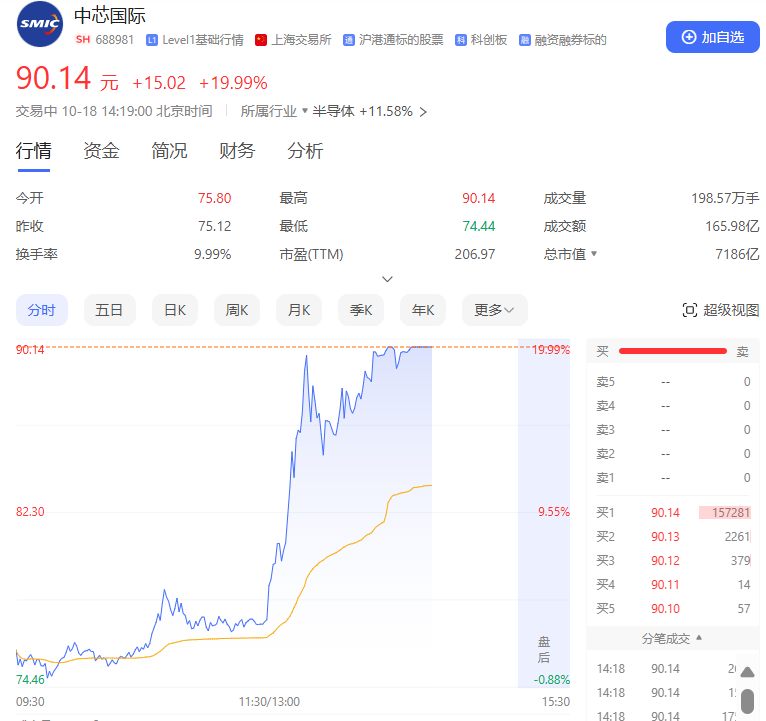The width and height of the screenshot is (766, 721).
Task: Click the 上海交易所 flag icon
Action: point(261,40)
